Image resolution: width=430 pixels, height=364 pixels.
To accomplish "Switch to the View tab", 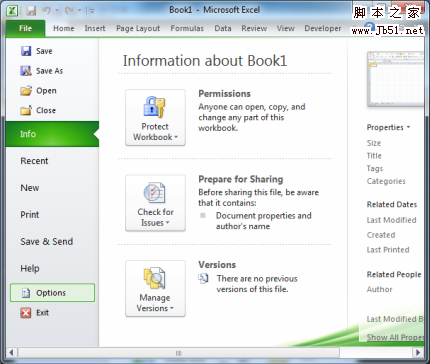I will click(x=286, y=28).
